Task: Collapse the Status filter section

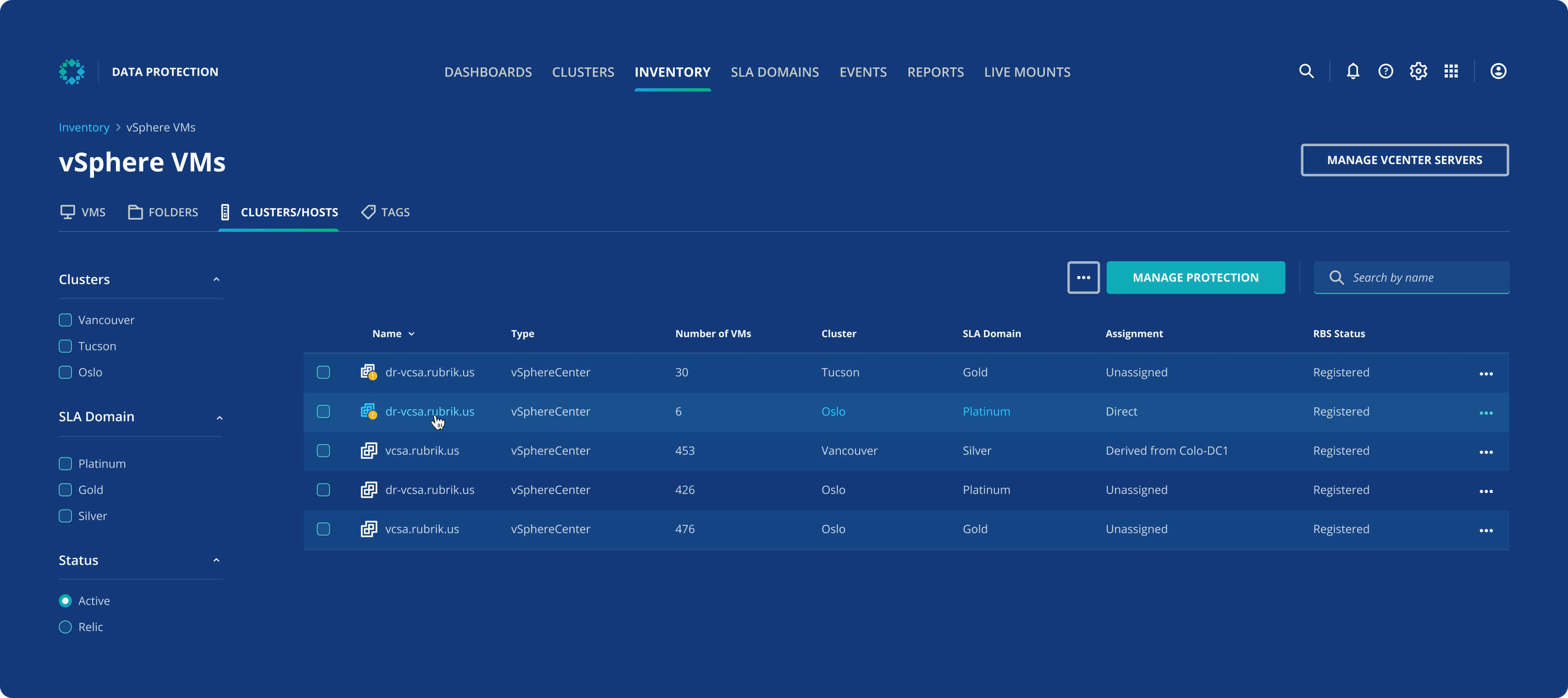Action: (x=216, y=560)
